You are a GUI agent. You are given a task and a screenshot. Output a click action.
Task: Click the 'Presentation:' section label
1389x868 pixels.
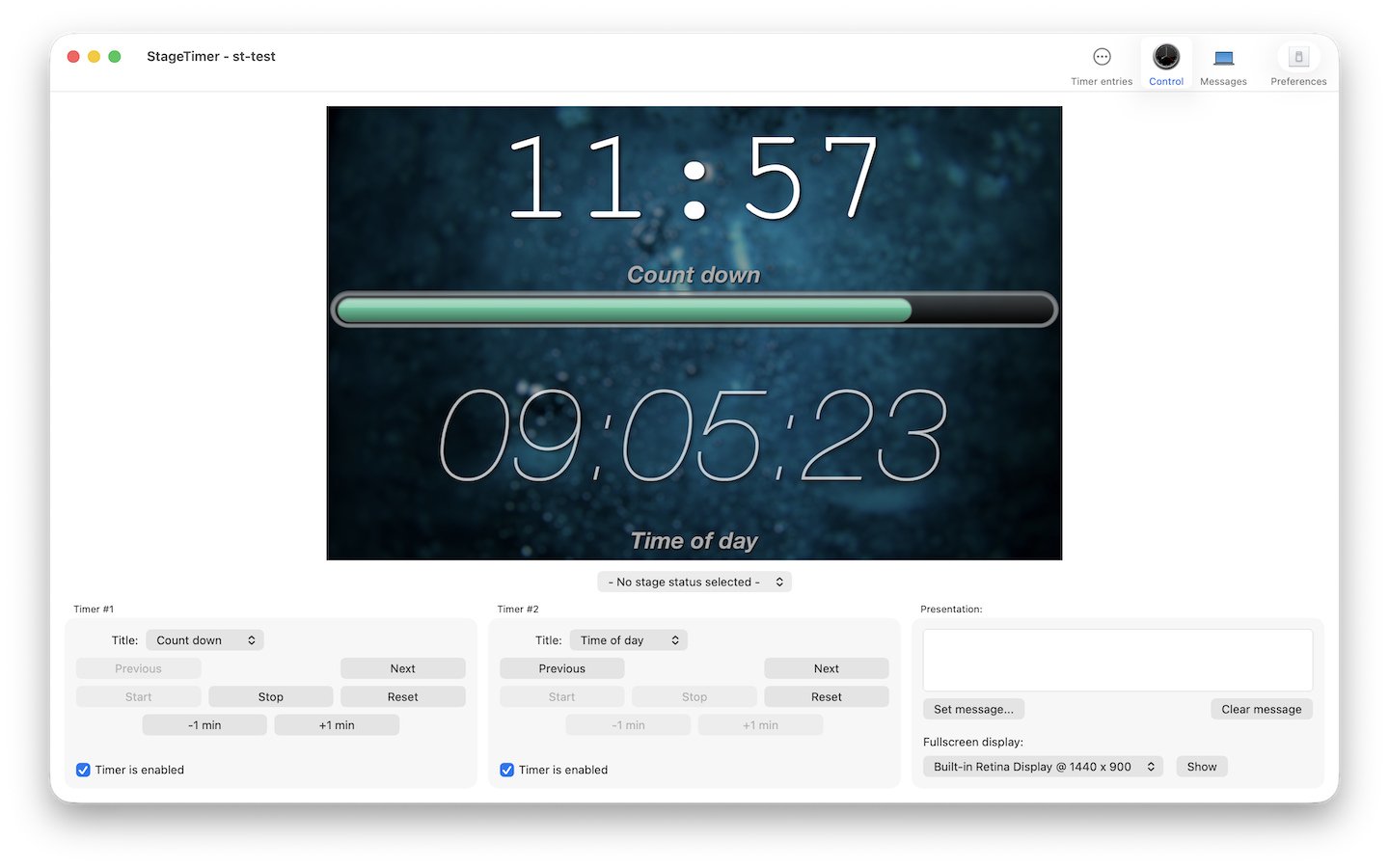pos(951,610)
